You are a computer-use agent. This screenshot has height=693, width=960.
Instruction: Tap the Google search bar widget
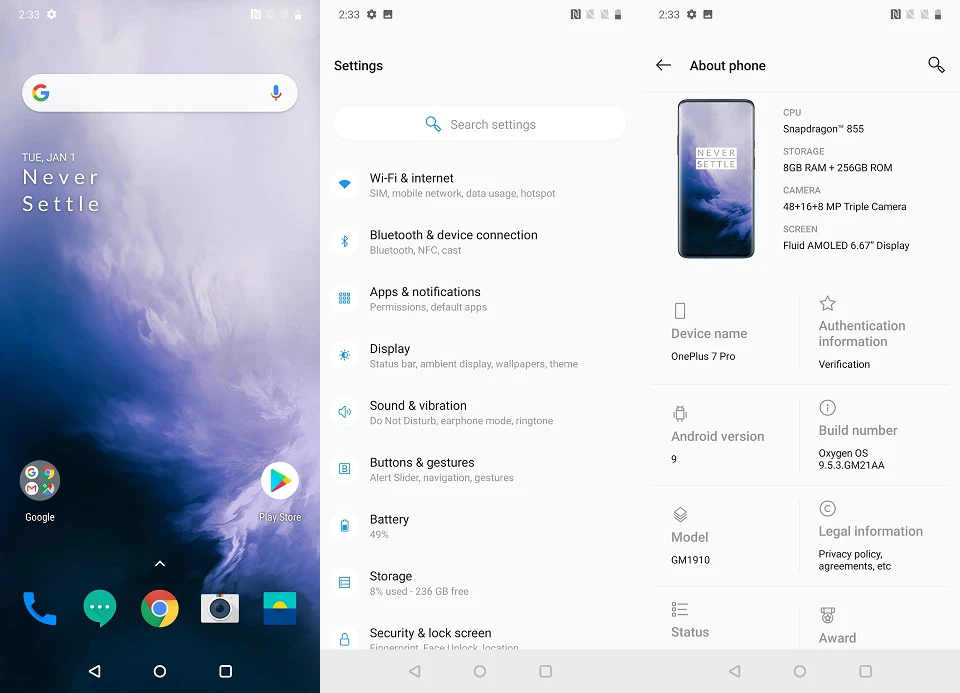tap(160, 93)
